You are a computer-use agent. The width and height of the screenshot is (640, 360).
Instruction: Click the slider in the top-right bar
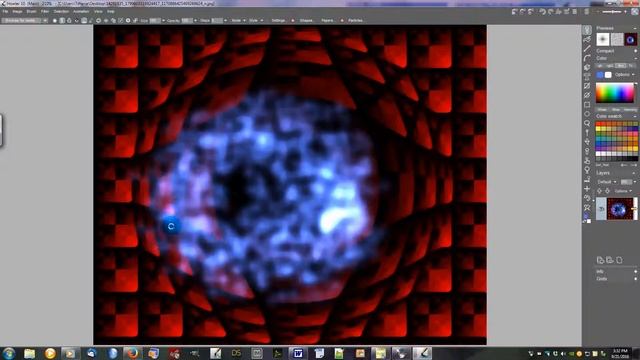pyautogui.click(x=612, y=12)
